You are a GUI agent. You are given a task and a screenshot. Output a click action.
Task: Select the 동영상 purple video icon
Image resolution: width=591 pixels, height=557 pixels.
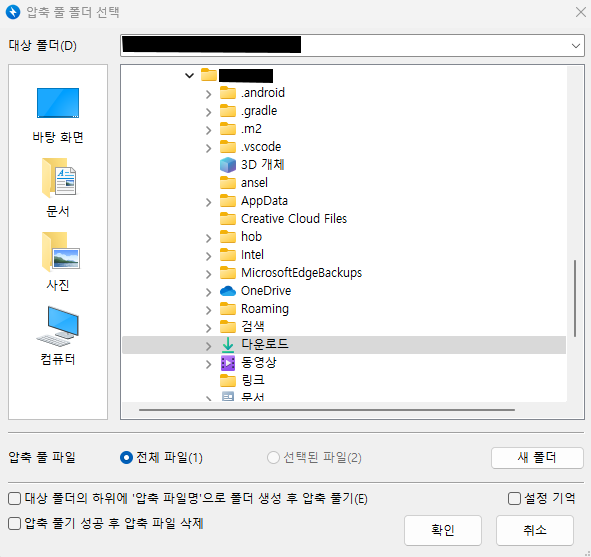coord(228,363)
